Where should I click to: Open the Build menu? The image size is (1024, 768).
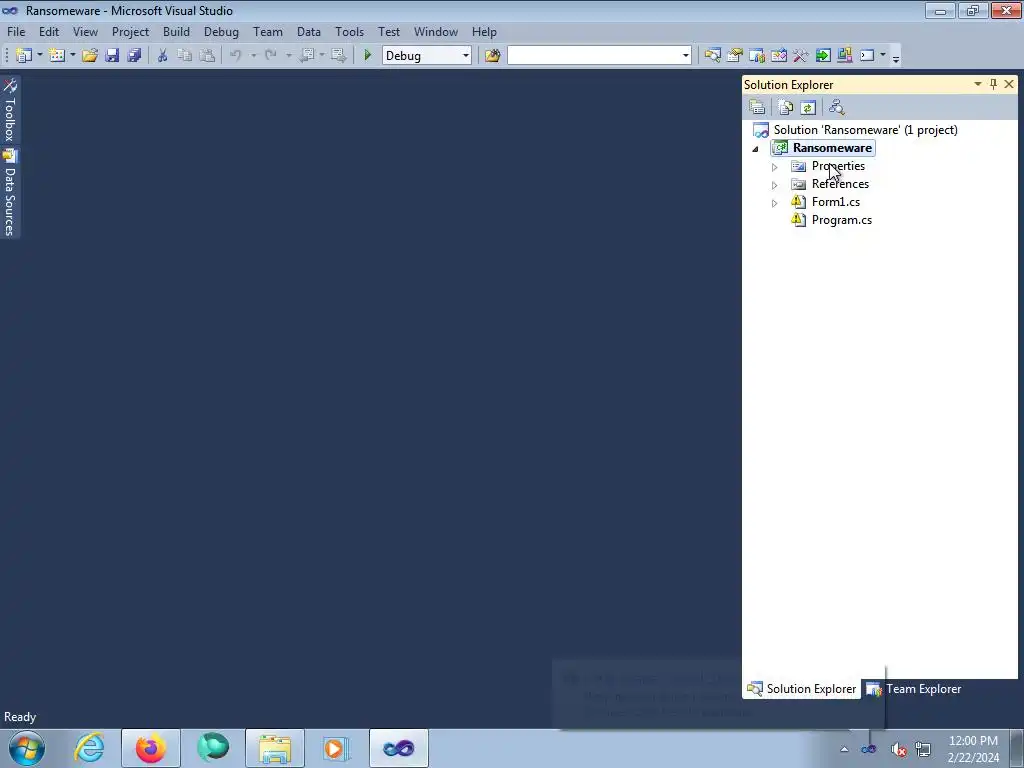pos(176,31)
